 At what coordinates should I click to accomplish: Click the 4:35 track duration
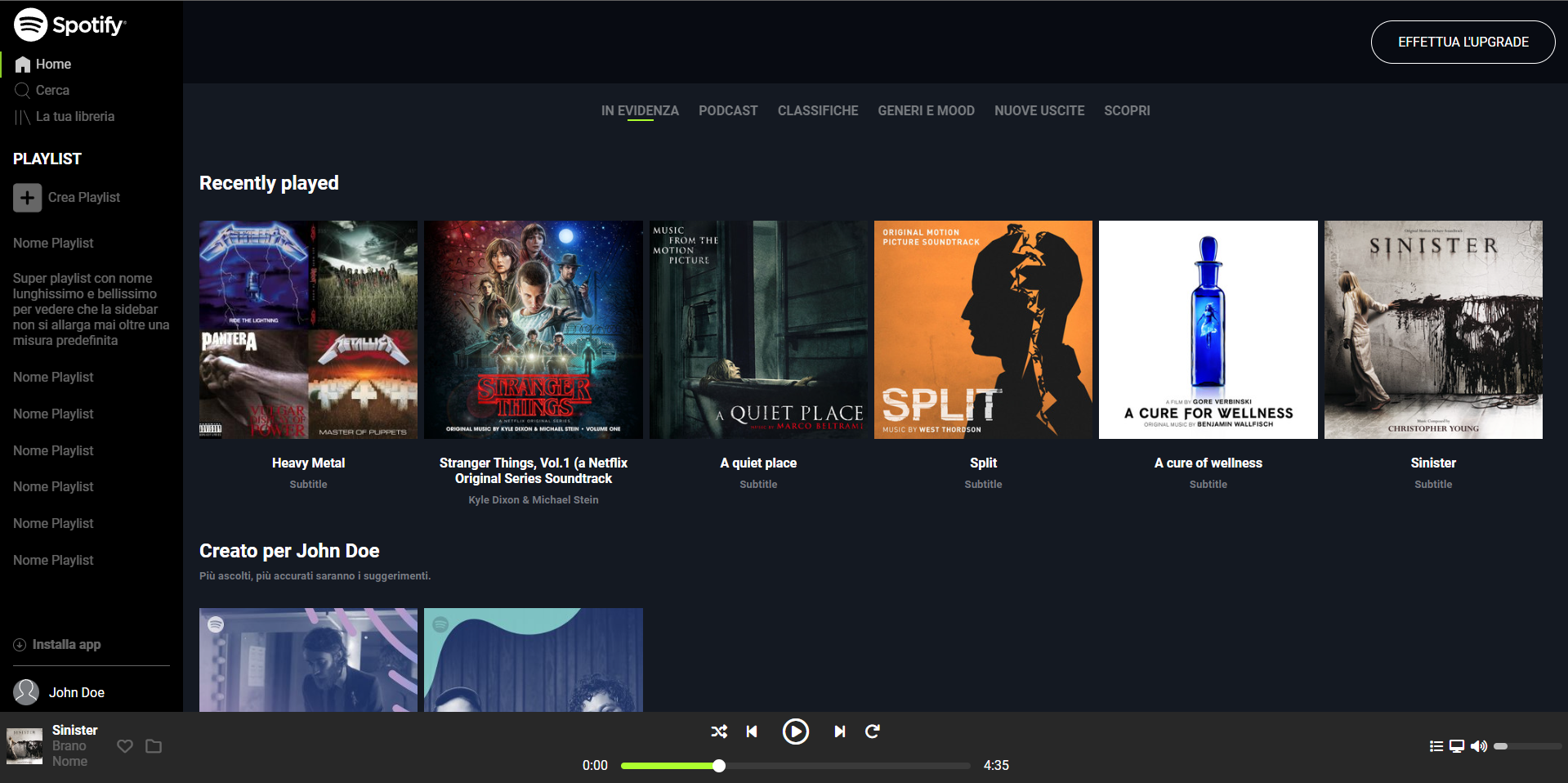point(996,766)
